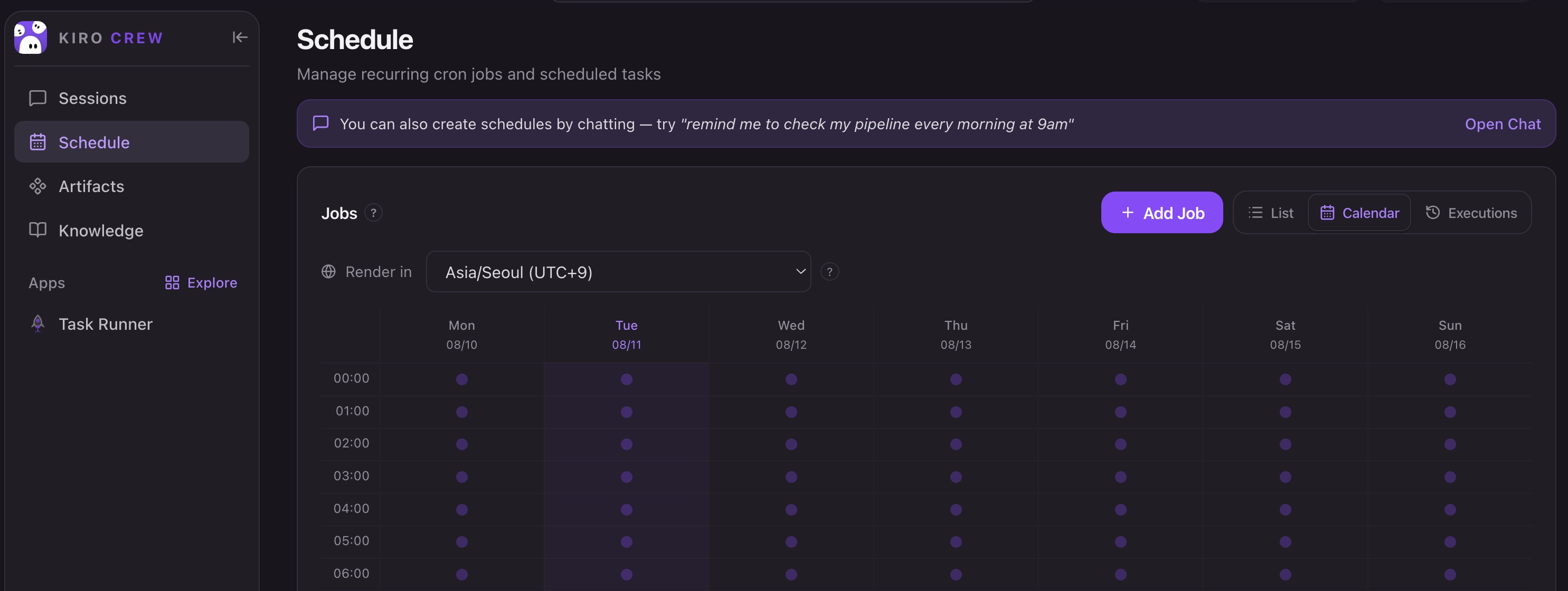Switch to the Executions view

pyautogui.click(x=1471, y=213)
